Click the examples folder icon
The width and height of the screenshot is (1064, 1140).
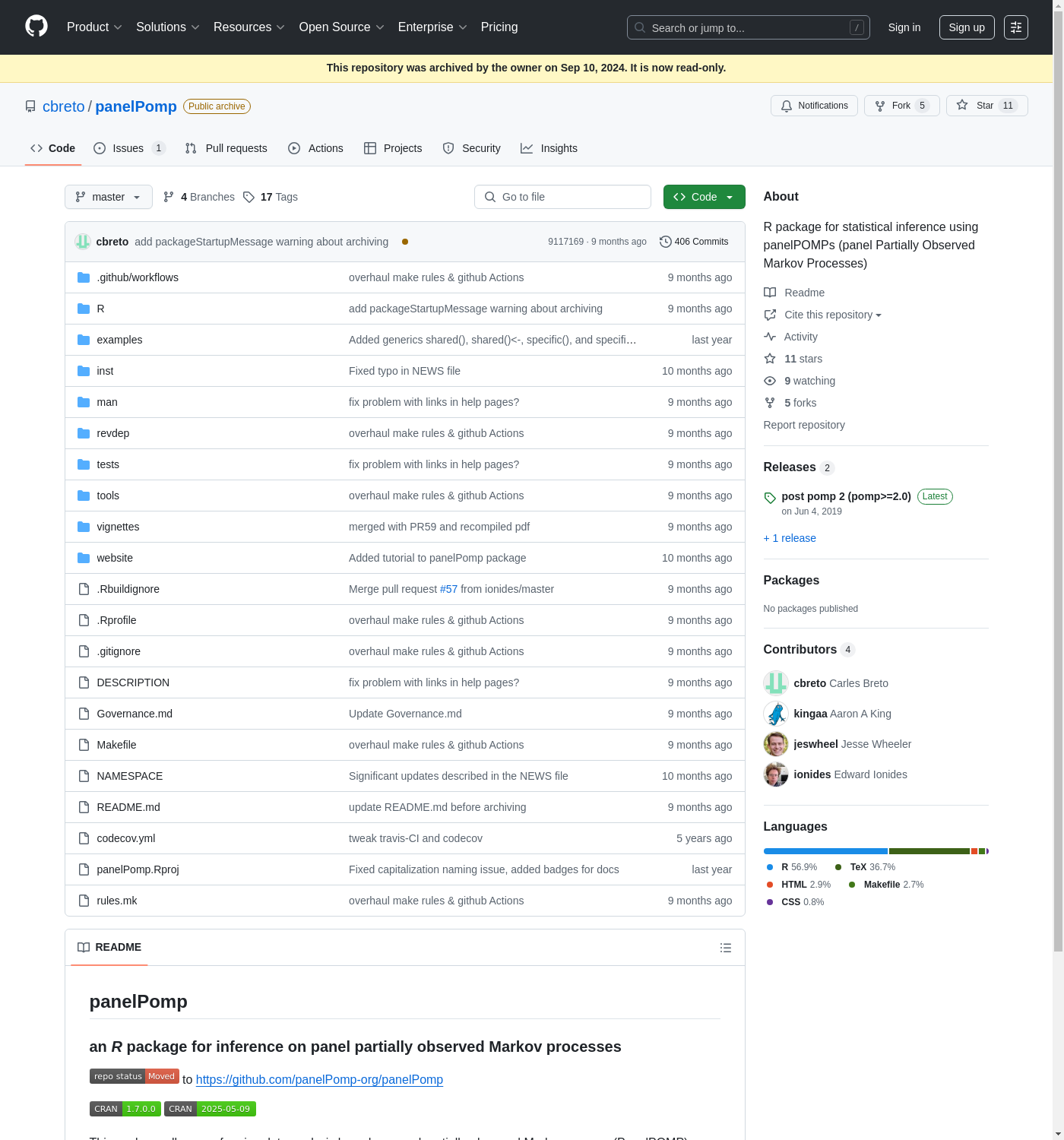pos(84,340)
